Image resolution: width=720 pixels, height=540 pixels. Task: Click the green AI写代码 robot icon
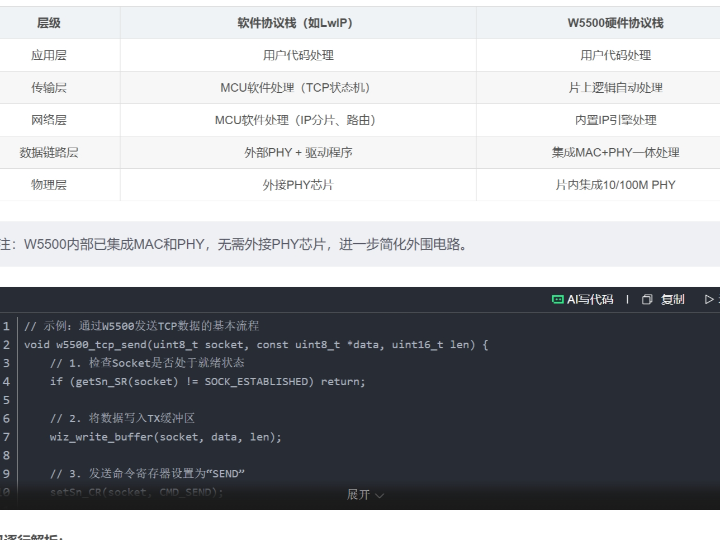pyautogui.click(x=557, y=299)
